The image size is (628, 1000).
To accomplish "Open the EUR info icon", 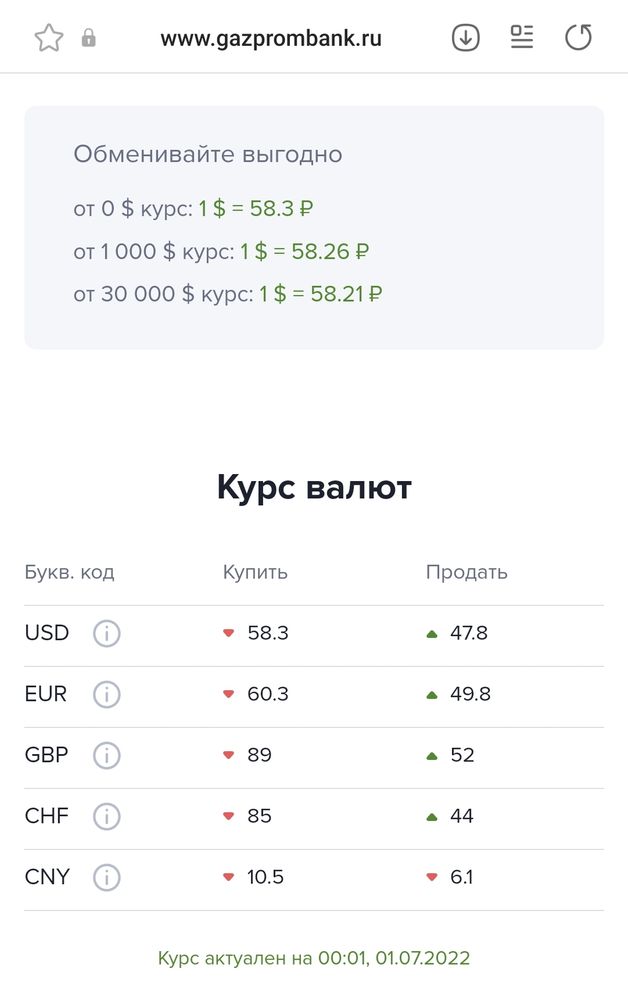I will [x=106, y=695].
